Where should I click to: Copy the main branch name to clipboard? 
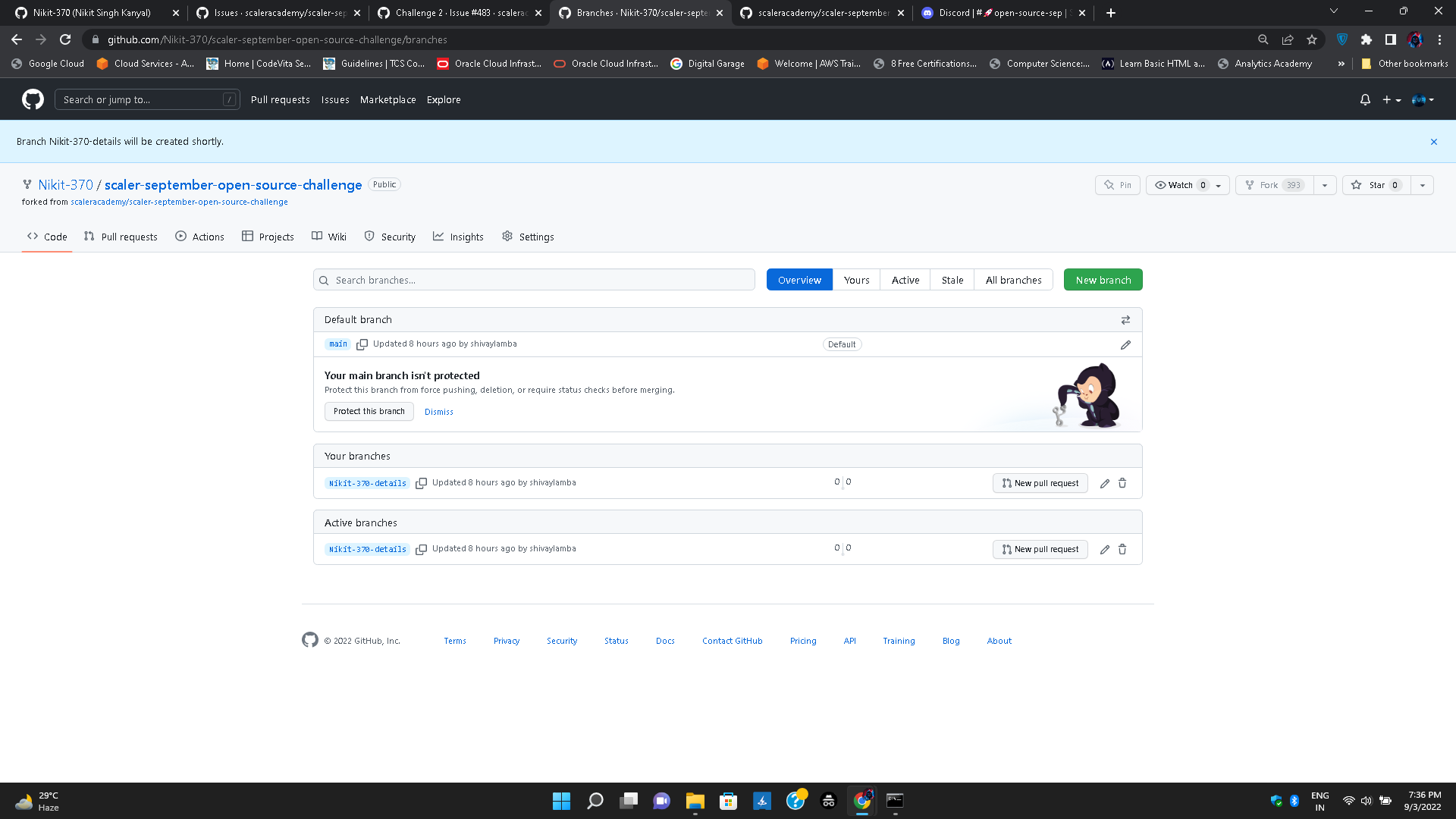pyautogui.click(x=362, y=344)
